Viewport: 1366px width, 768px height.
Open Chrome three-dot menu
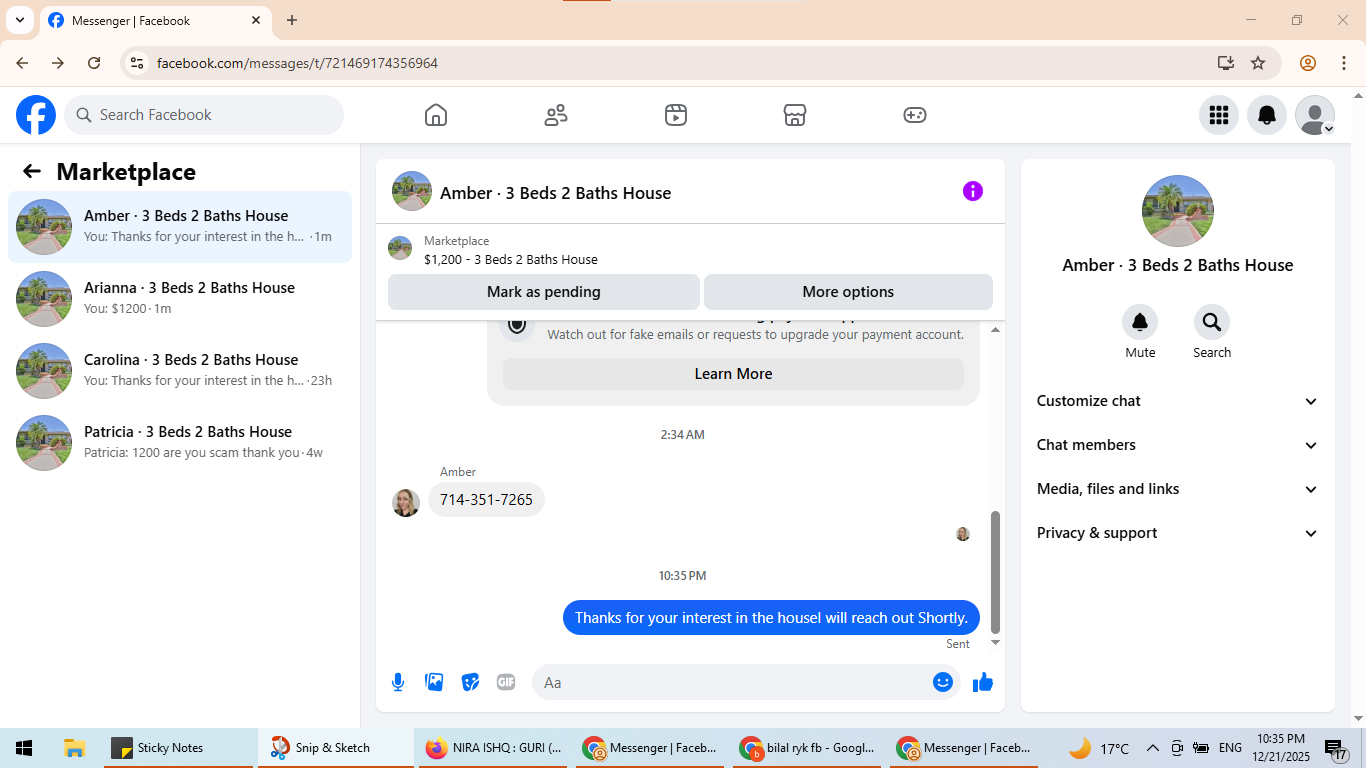(x=1343, y=63)
